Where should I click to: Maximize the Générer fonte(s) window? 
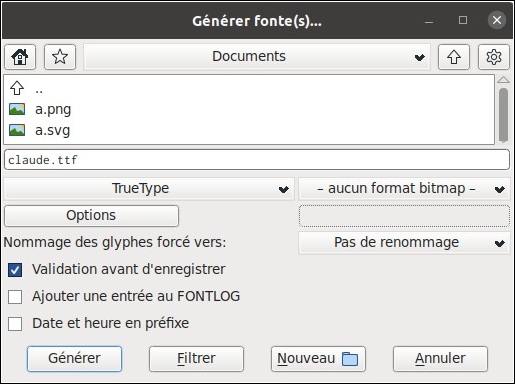[x=463, y=20]
